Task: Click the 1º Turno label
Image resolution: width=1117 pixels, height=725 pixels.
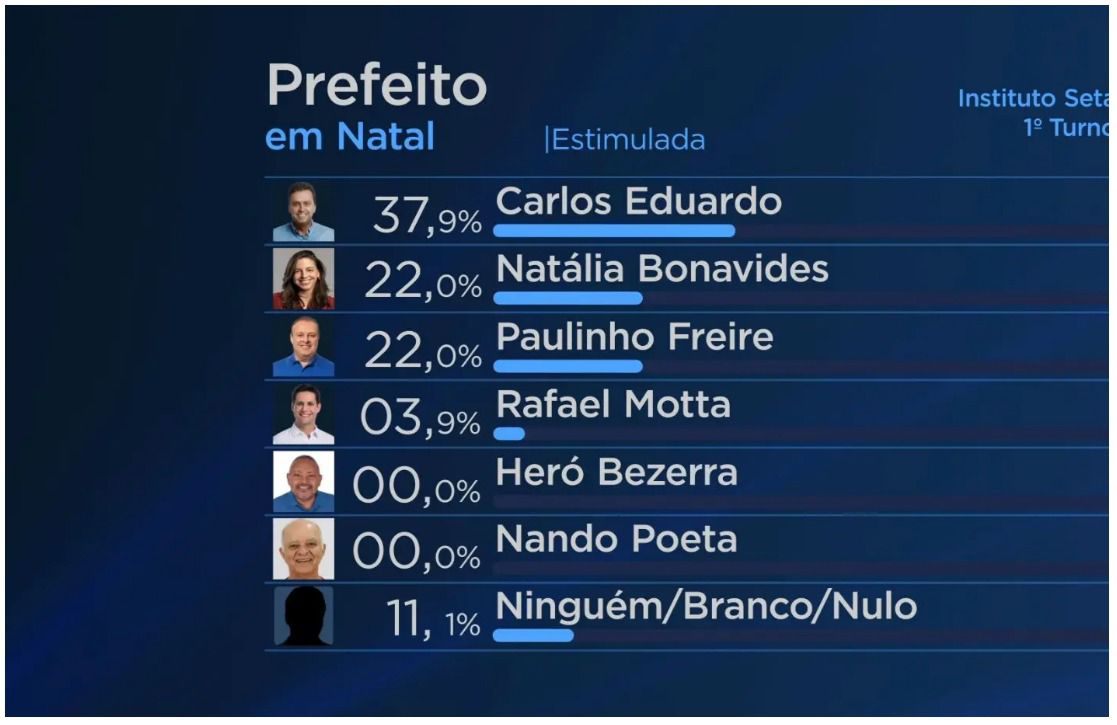Action: (1066, 128)
